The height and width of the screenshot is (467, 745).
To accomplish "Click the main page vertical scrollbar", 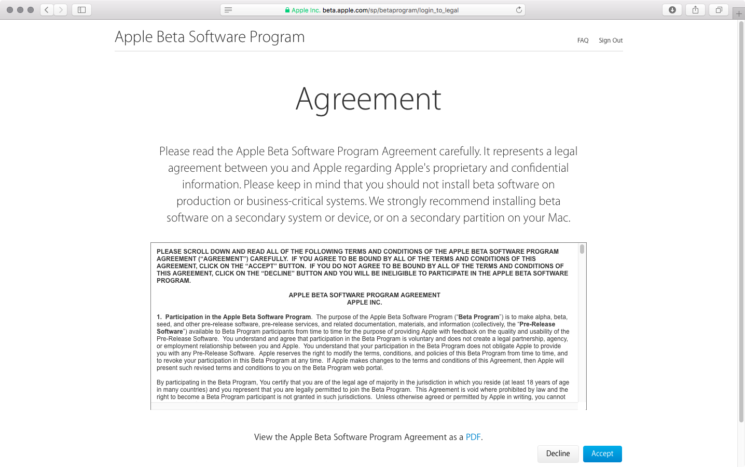I will 741,222.
